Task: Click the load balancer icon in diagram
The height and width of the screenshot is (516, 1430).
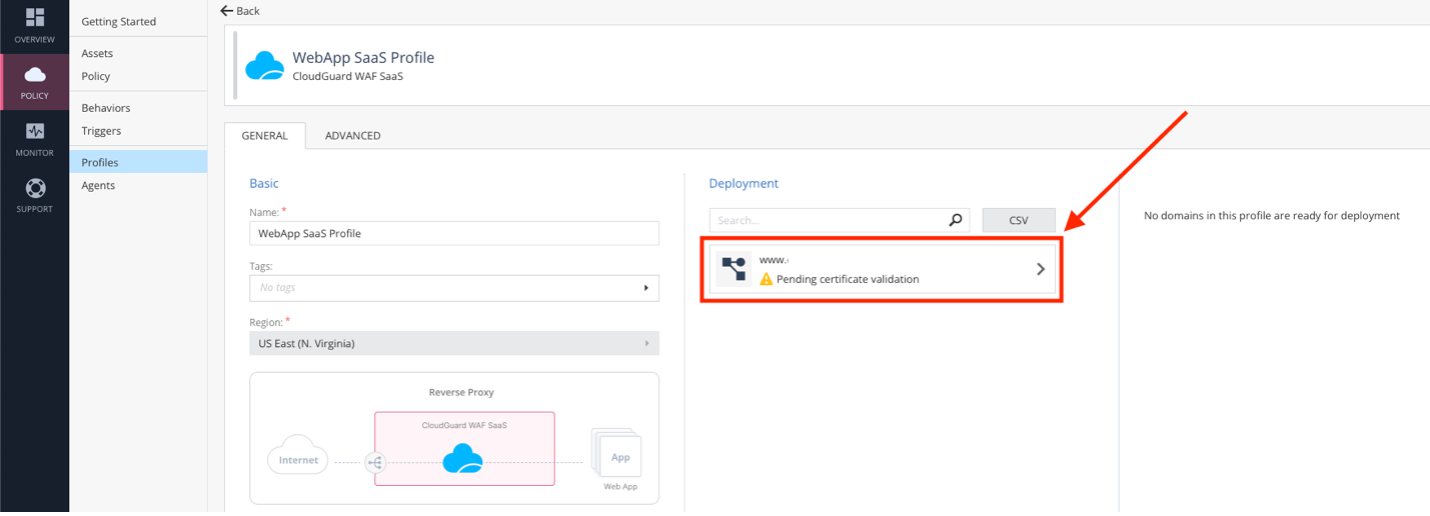Action: point(375,462)
